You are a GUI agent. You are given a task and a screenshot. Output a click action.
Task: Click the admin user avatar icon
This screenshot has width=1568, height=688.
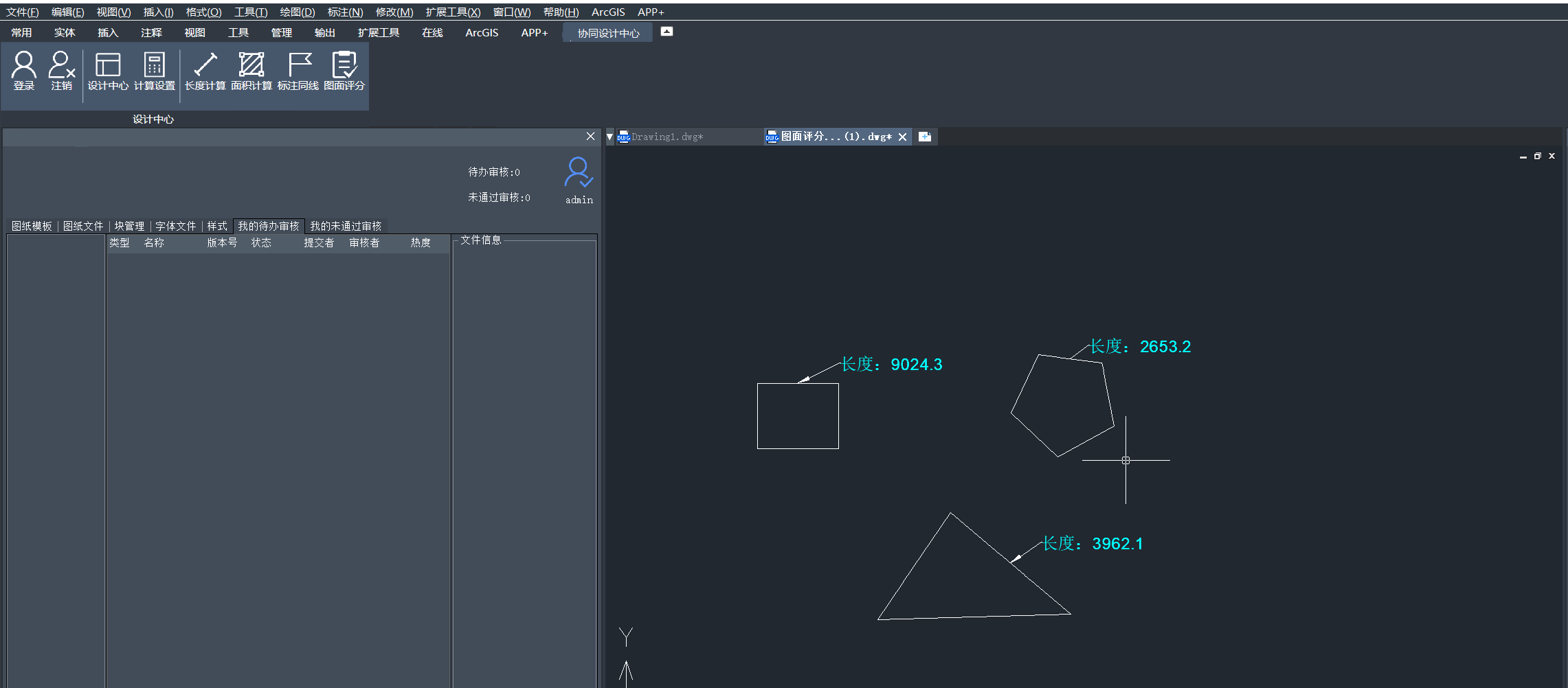pos(579,173)
